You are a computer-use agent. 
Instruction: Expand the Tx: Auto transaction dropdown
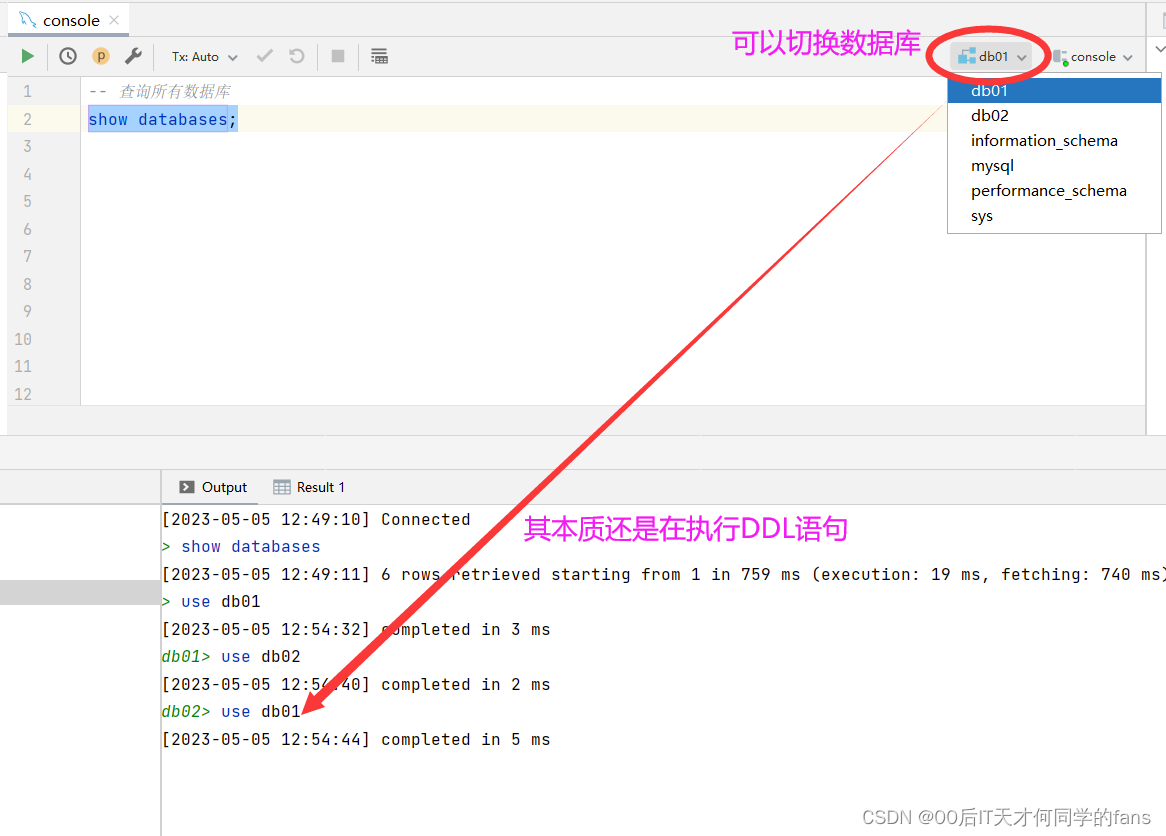pos(205,57)
